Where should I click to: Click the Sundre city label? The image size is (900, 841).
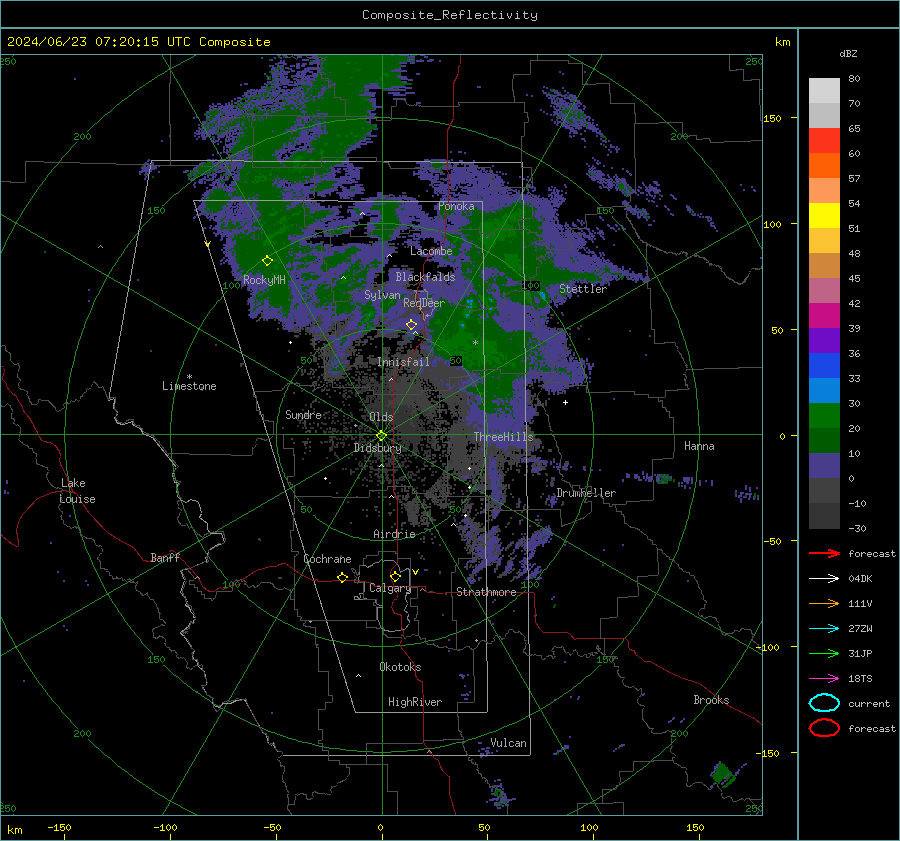click(304, 414)
